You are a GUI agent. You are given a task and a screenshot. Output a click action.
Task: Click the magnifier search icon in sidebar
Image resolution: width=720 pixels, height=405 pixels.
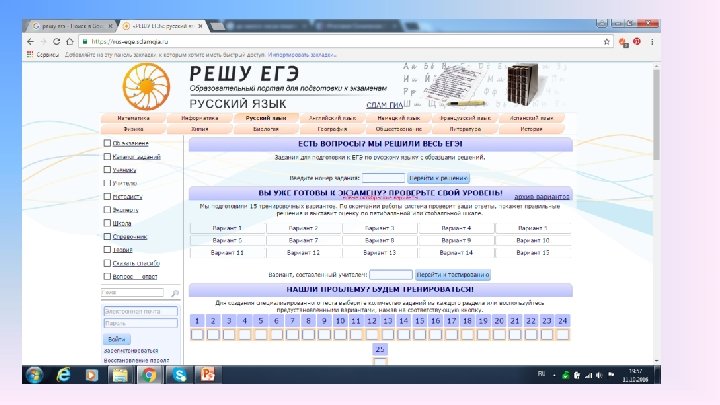[x=175, y=293]
